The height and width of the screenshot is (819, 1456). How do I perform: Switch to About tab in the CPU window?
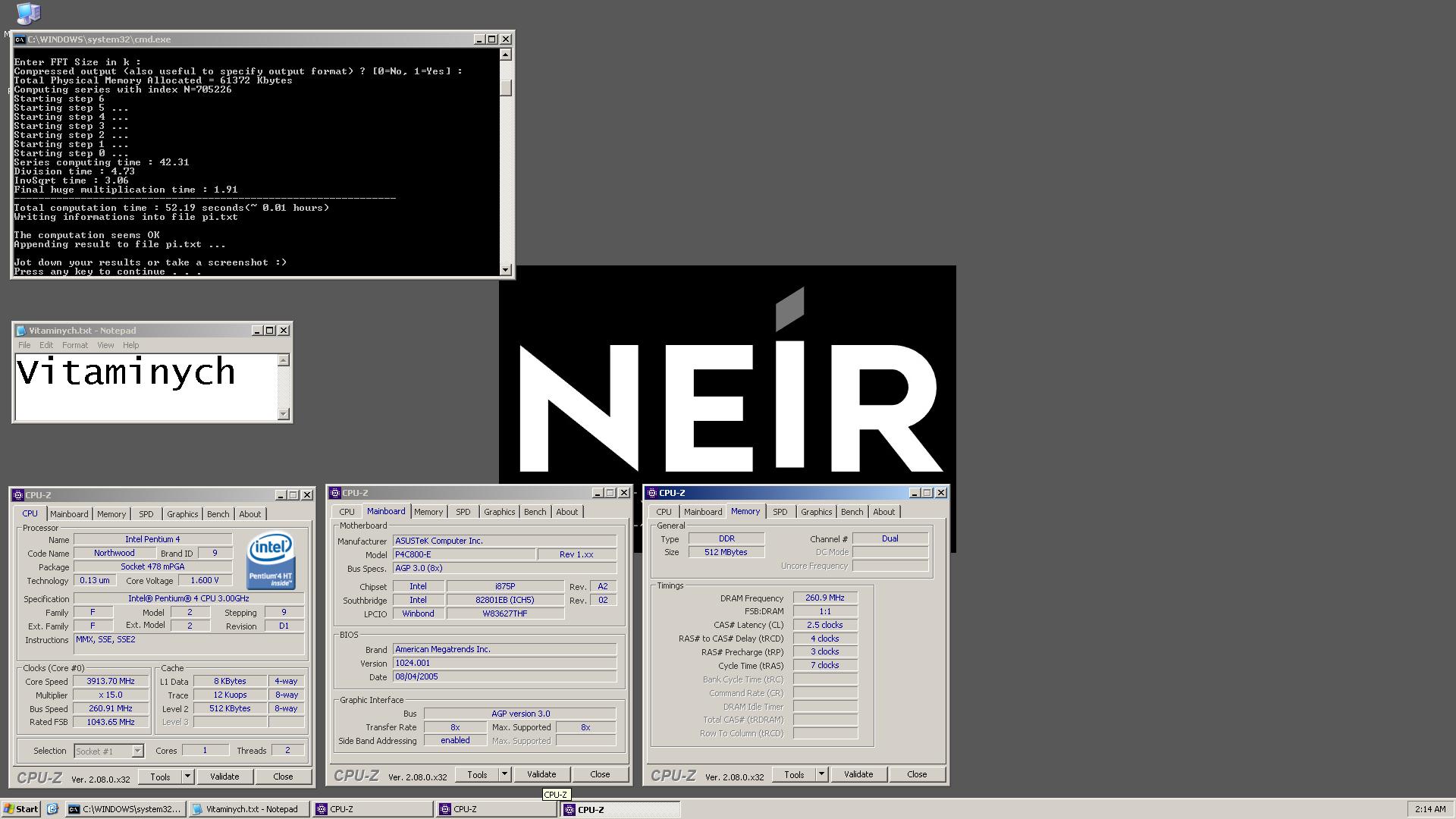[250, 514]
